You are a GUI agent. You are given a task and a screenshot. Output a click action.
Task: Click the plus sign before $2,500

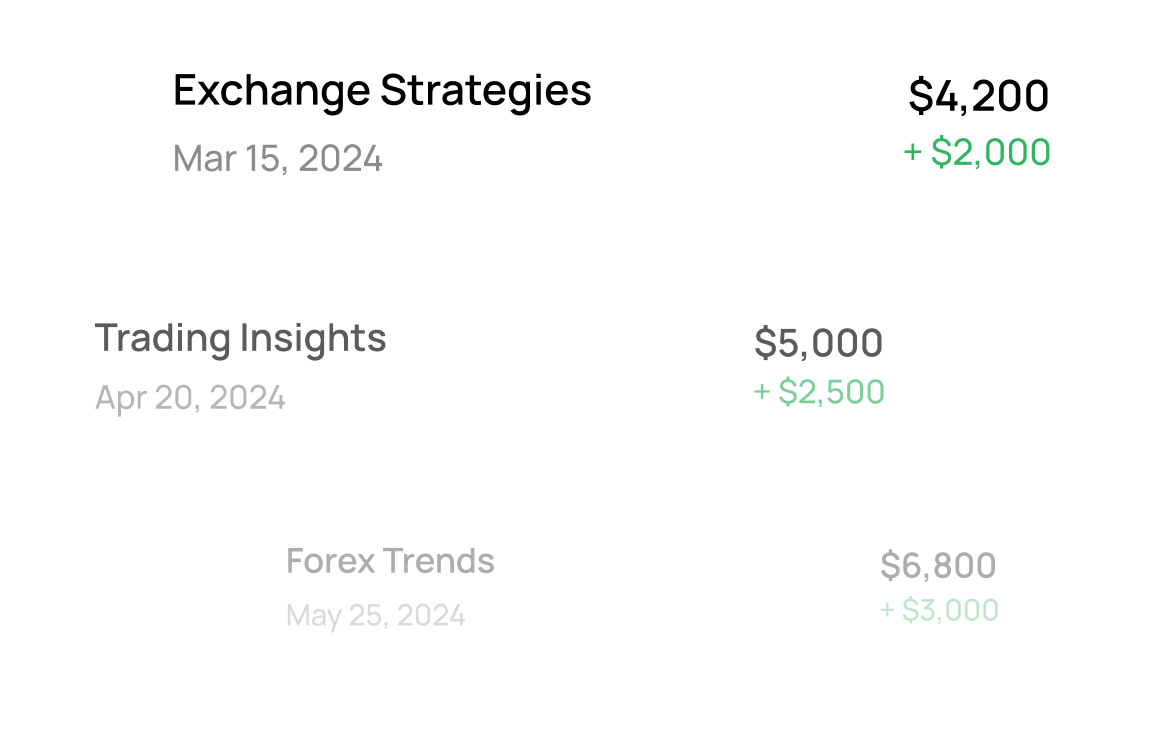pos(762,391)
